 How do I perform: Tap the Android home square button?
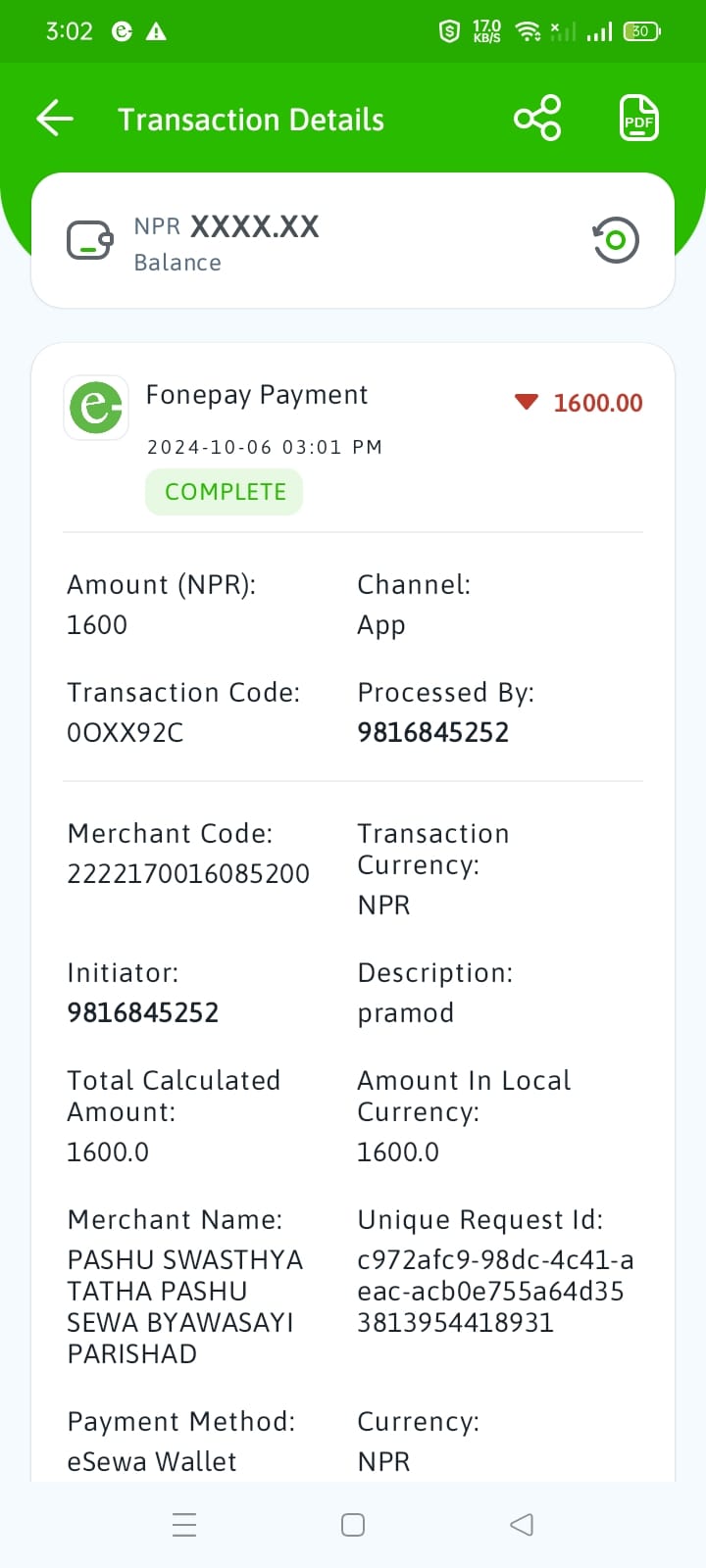(353, 1525)
